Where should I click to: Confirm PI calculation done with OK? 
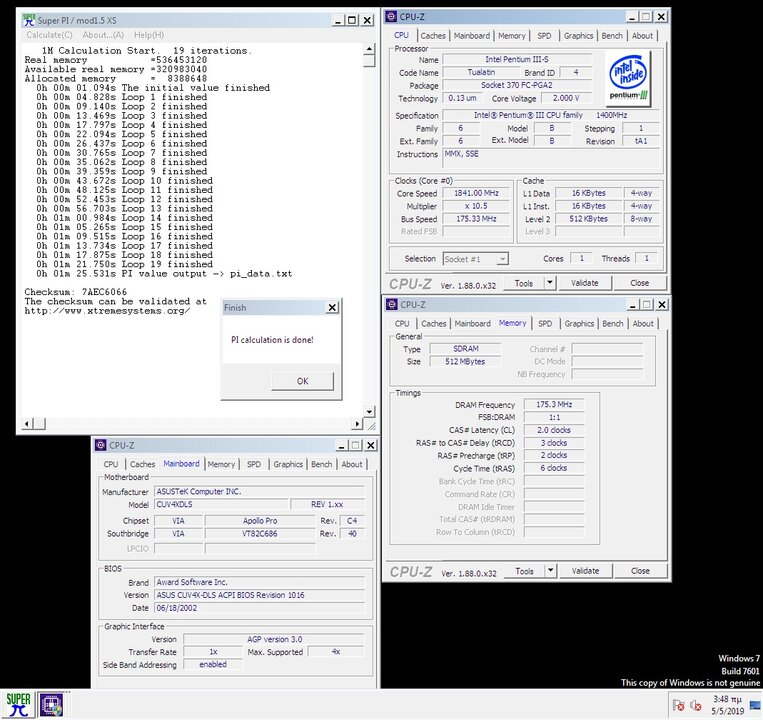click(x=302, y=381)
